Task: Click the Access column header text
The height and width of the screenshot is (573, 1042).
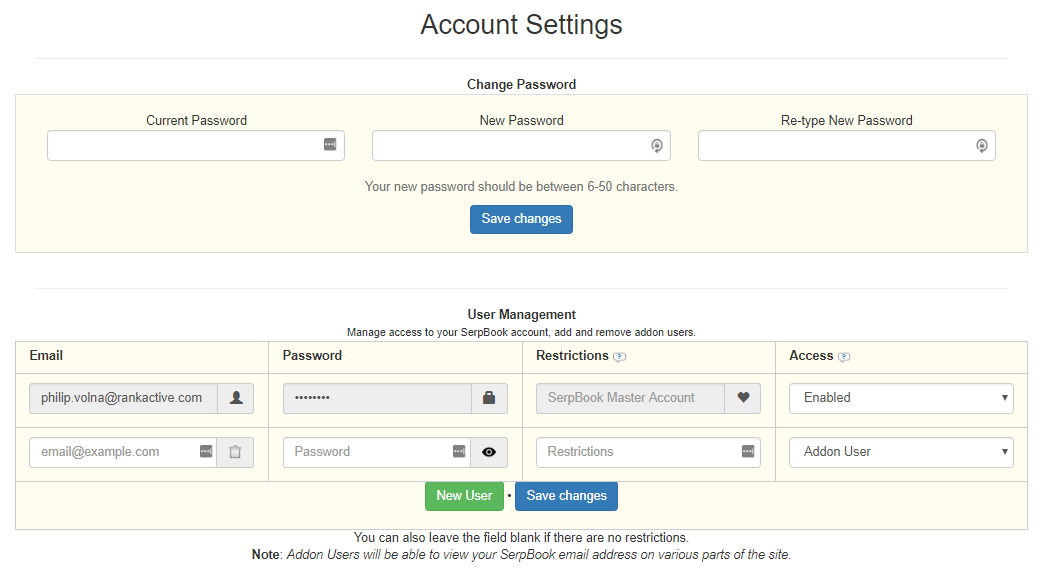Action: coord(811,356)
